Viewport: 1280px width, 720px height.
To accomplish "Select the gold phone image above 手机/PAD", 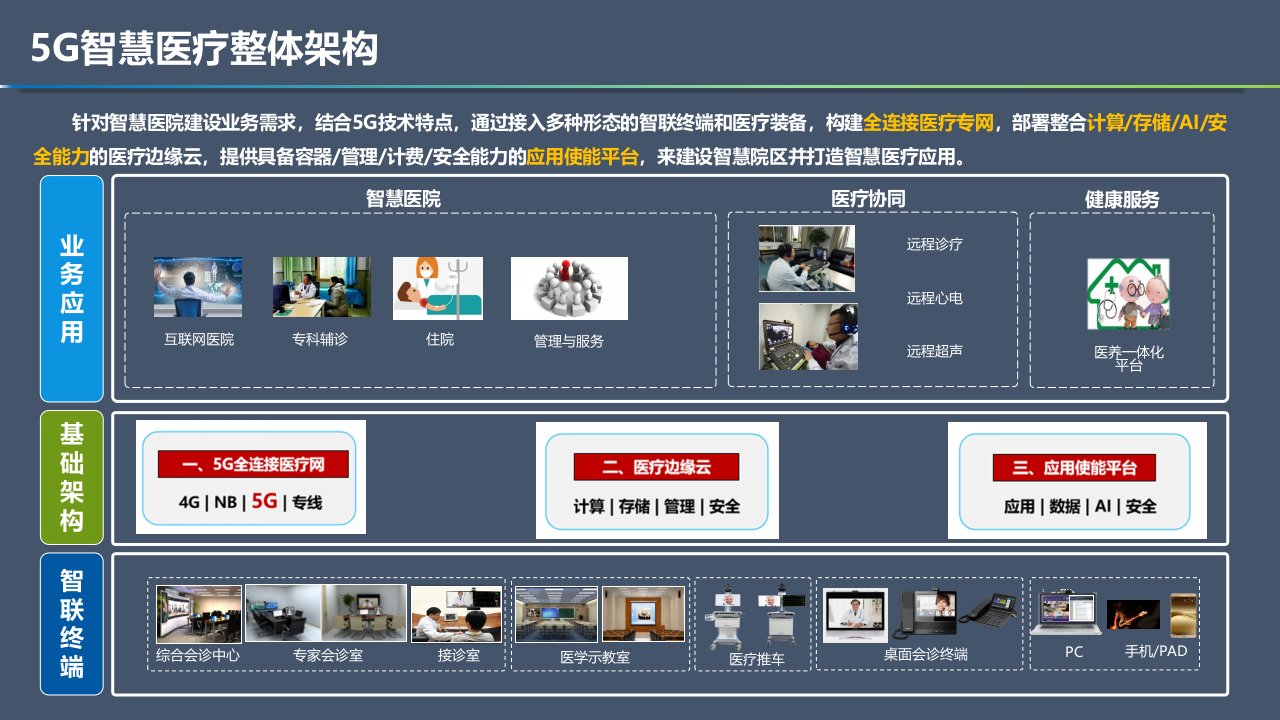I will [1183, 614].
